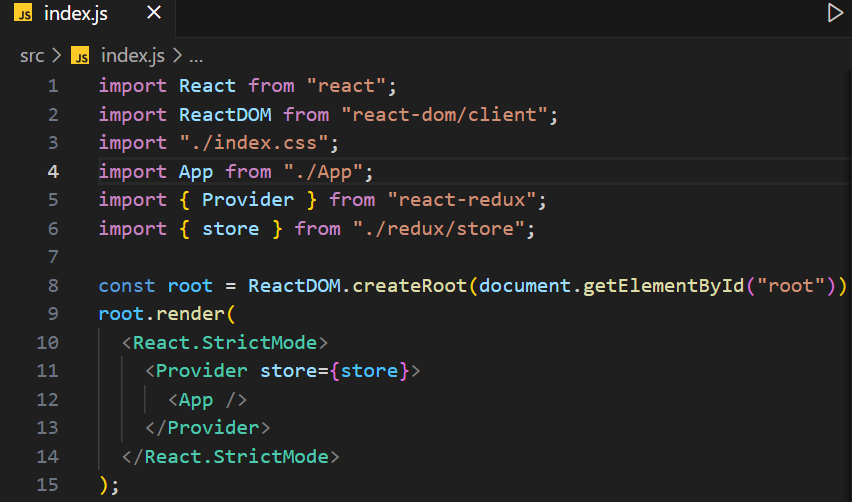Click line number 8 in the gutter
This screenshot has width=852, height=502.
[53, 286]
